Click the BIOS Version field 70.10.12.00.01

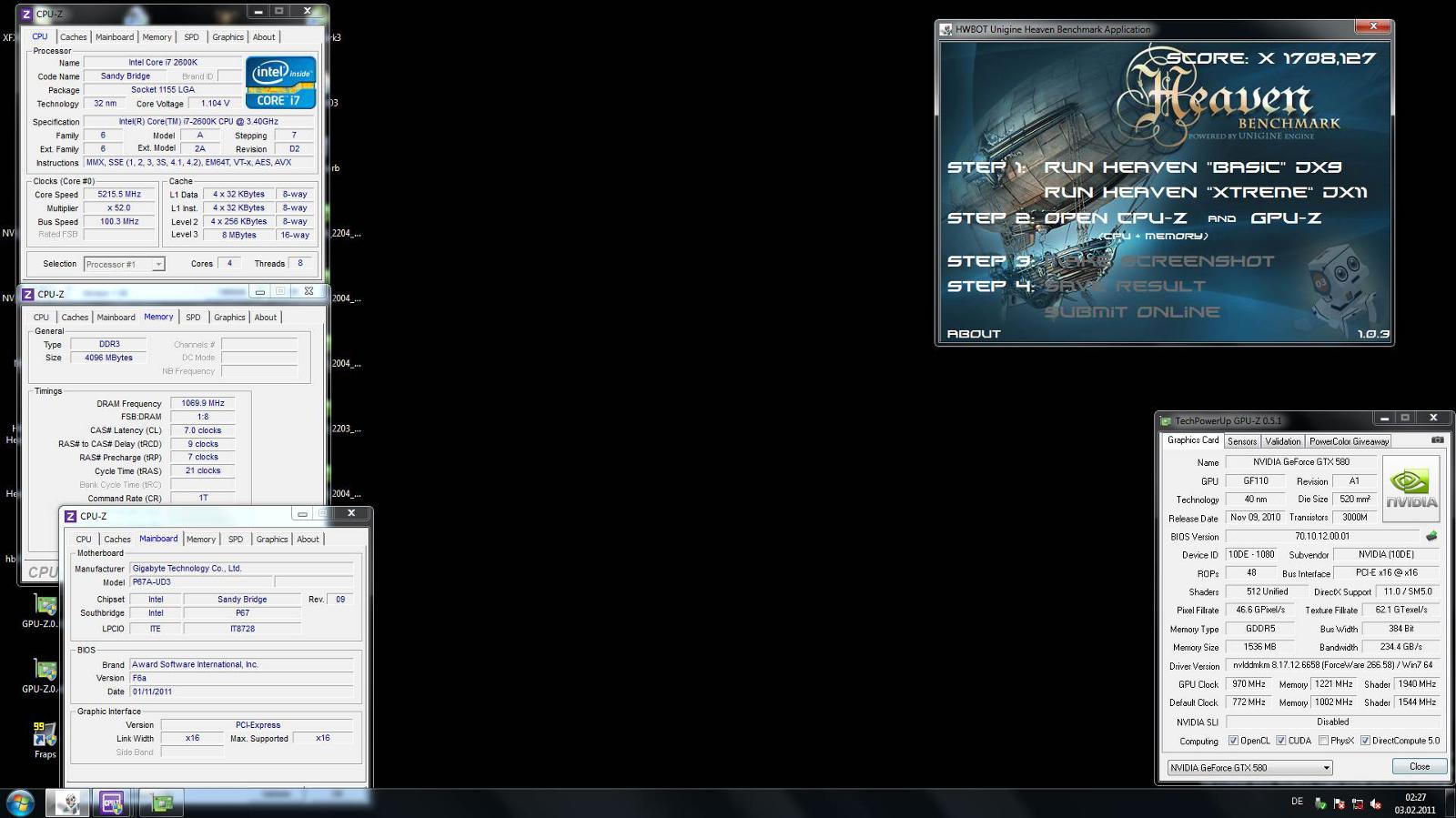click(1322, 536)
